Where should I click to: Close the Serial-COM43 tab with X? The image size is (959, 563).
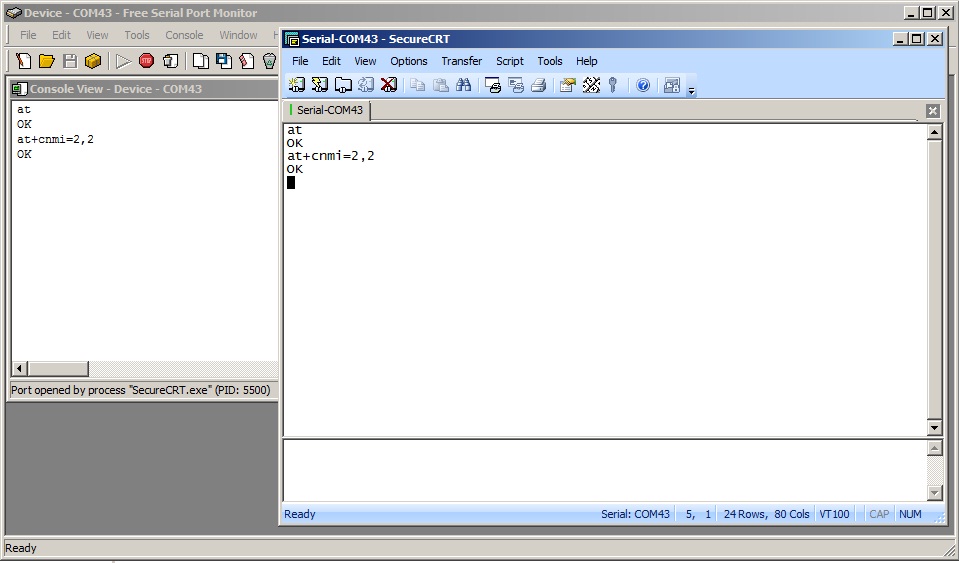[933, 111]
